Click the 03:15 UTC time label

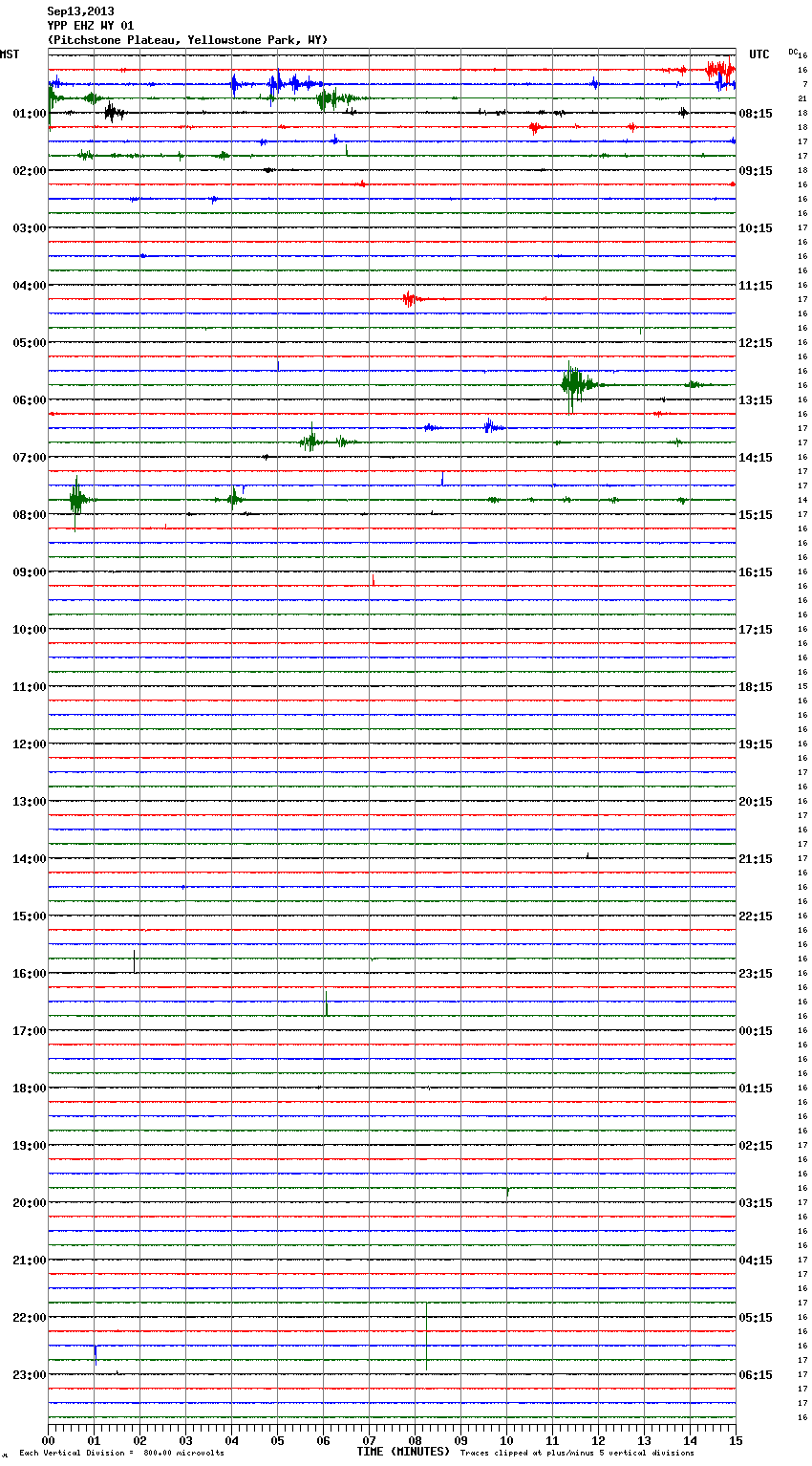(x=756, y=1203)
